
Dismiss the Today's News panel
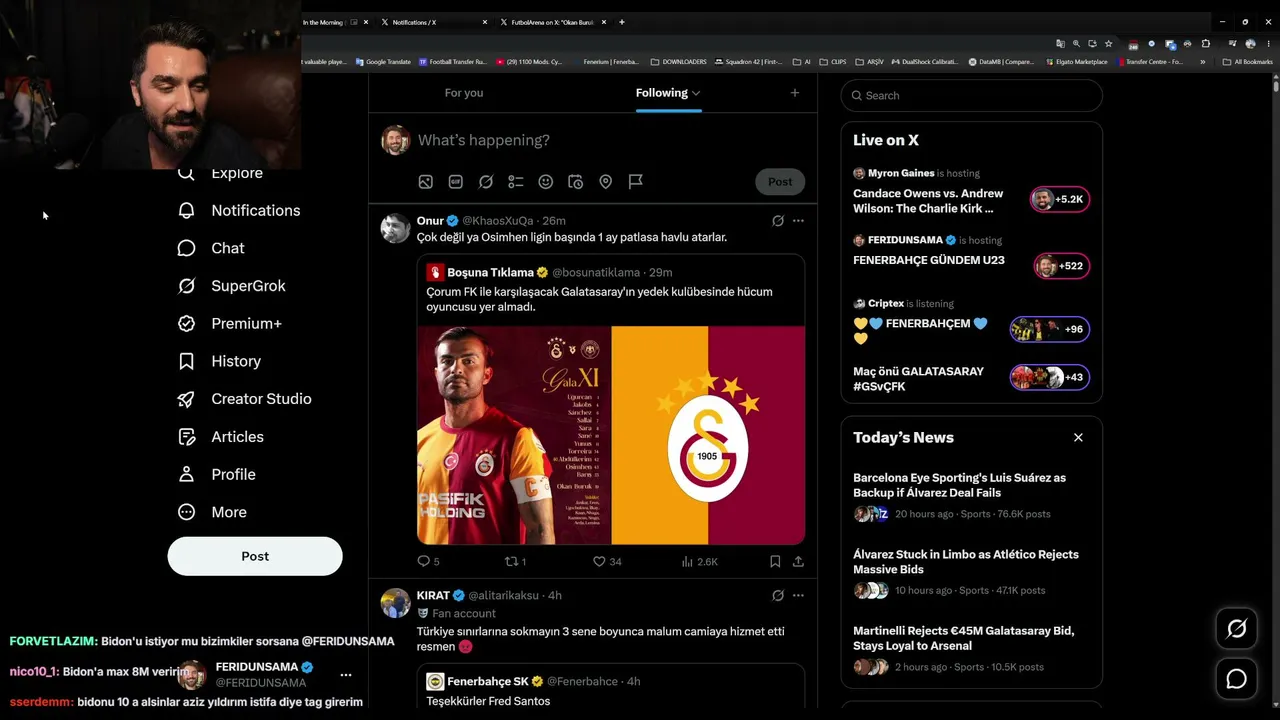pyautogui.click(x=1078, y=438)
